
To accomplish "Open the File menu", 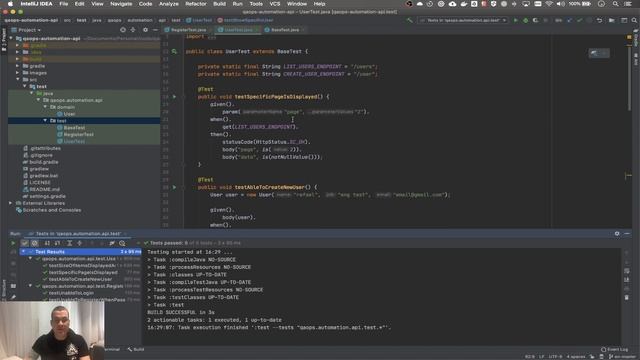I will click(x=64, y=4).
